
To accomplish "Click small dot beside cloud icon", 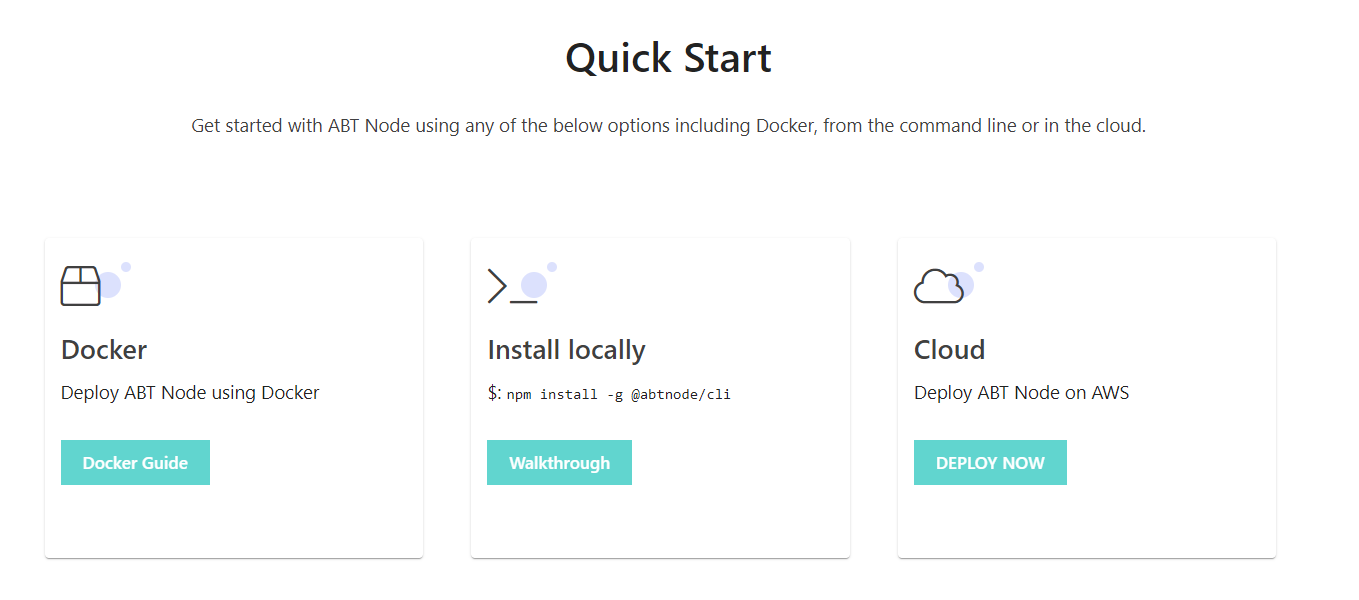I will pyautogui.click(x=979, y=267).
